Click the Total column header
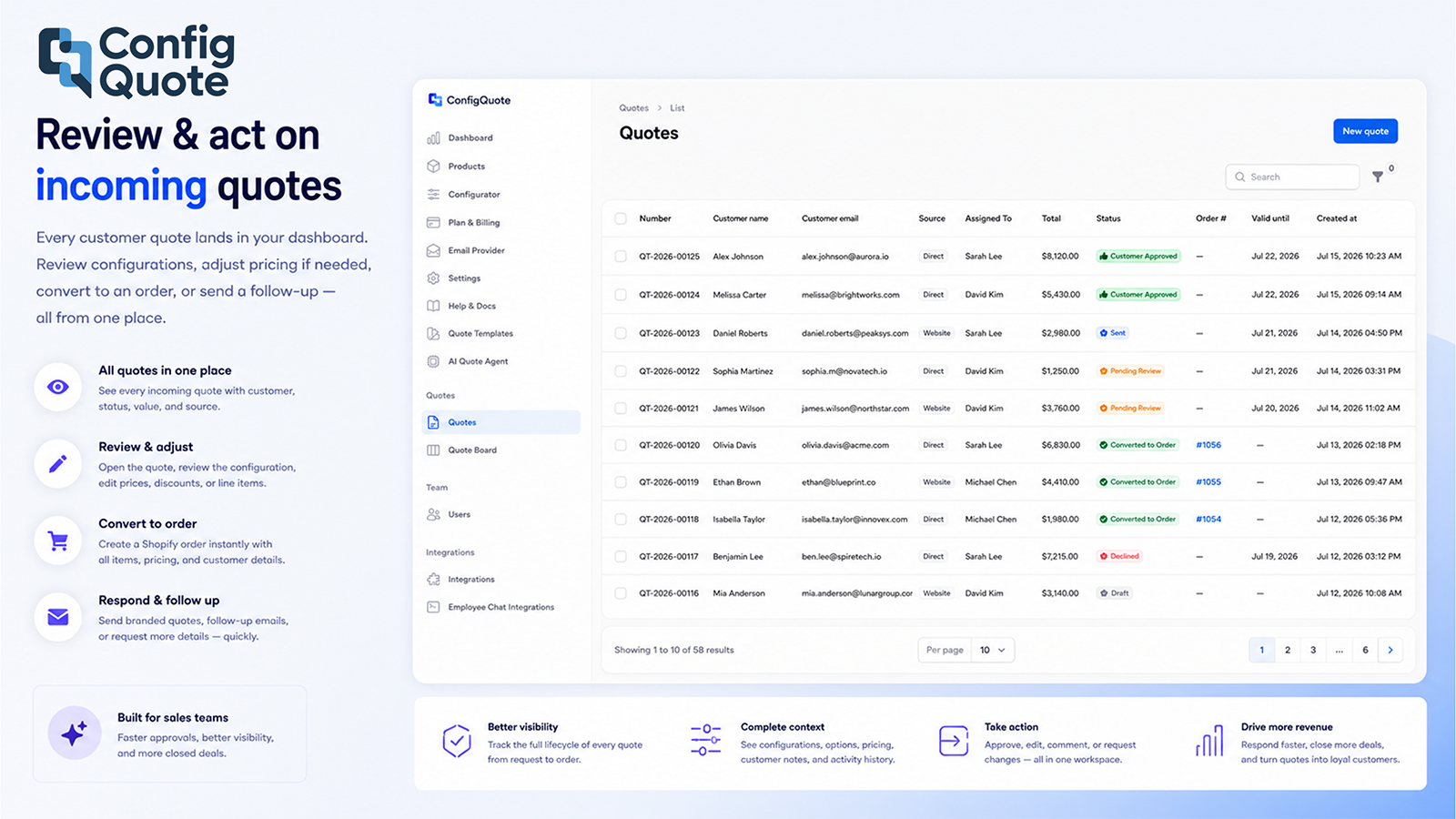 [1051, 218]
